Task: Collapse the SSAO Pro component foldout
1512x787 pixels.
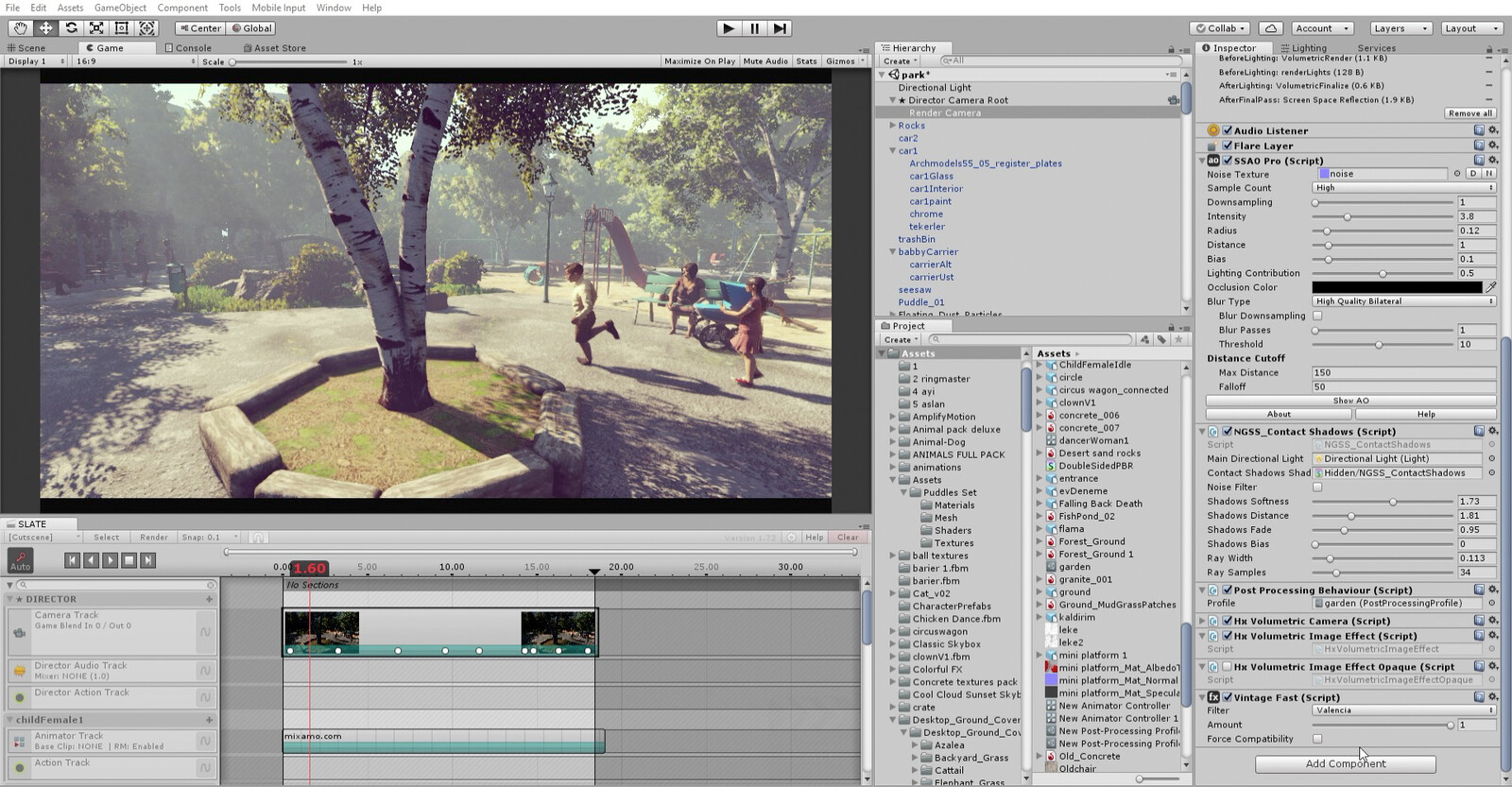Action: 1202,161
